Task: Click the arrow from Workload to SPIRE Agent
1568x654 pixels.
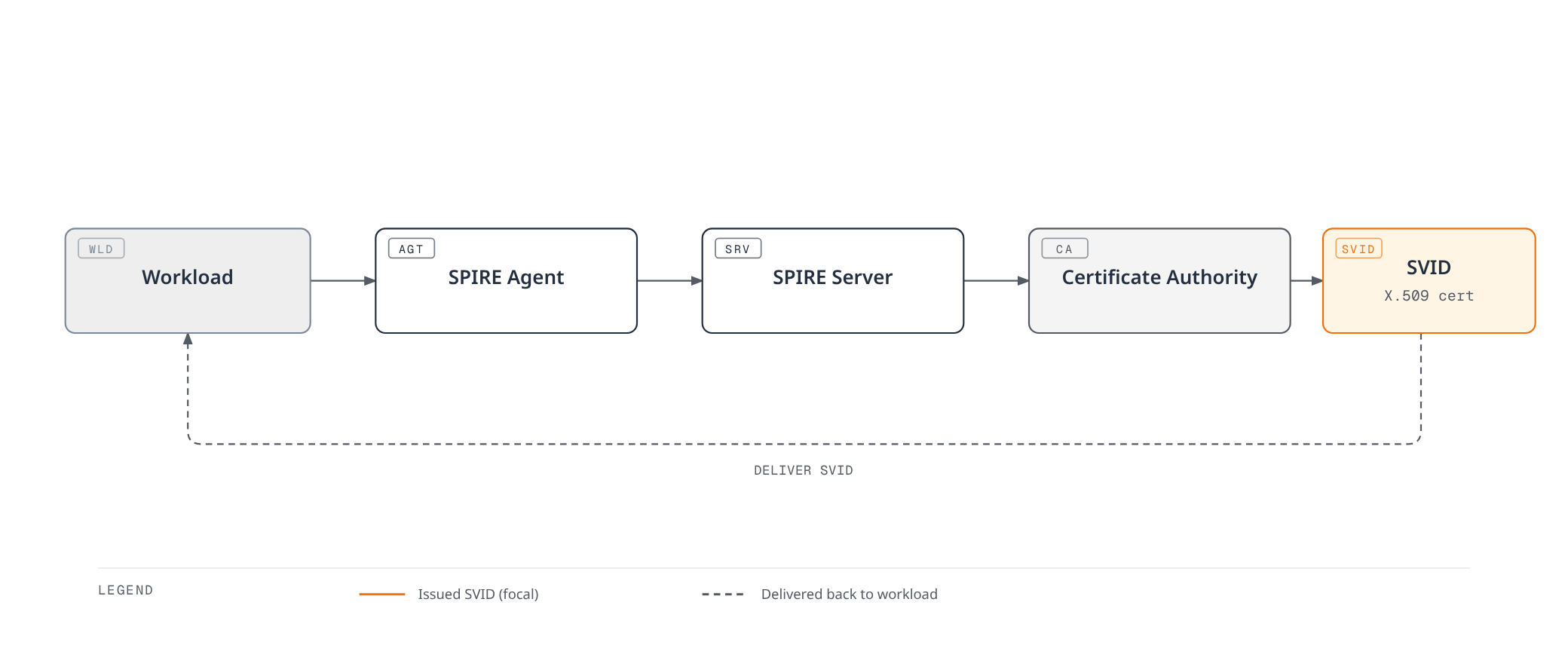Action: click(x=343, y=281)
